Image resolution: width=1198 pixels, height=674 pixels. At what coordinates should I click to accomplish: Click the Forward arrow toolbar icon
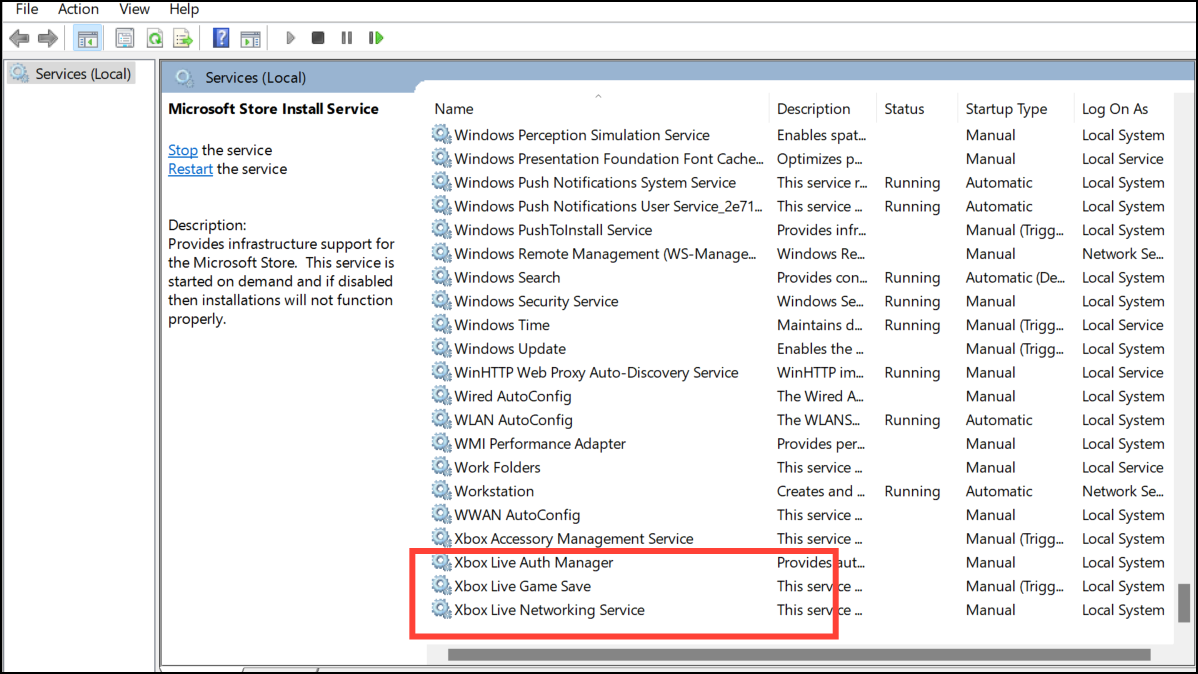click(x=48, y=38)
